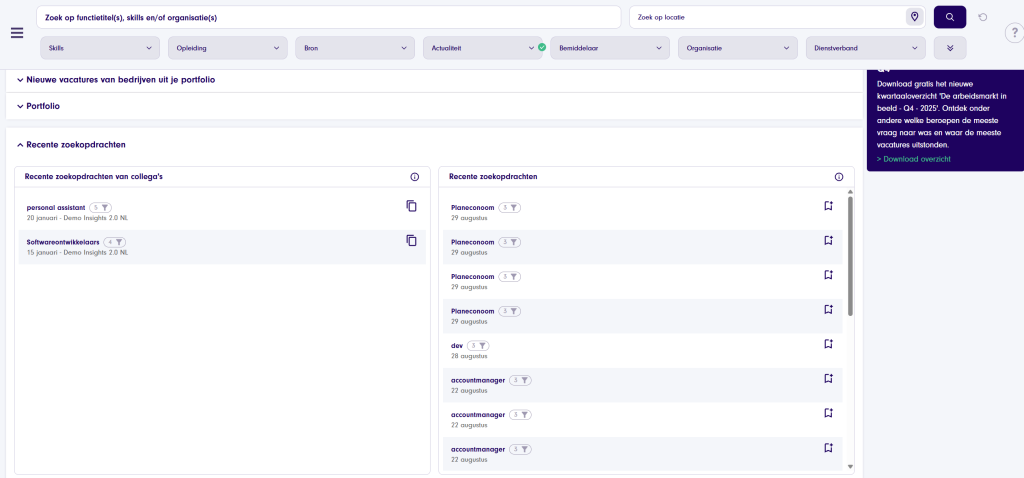This screenshot has height=478, width=1024.
Task: Show info for Recente zoekopdrachten van collega's
Action: (x=415, y=177)
